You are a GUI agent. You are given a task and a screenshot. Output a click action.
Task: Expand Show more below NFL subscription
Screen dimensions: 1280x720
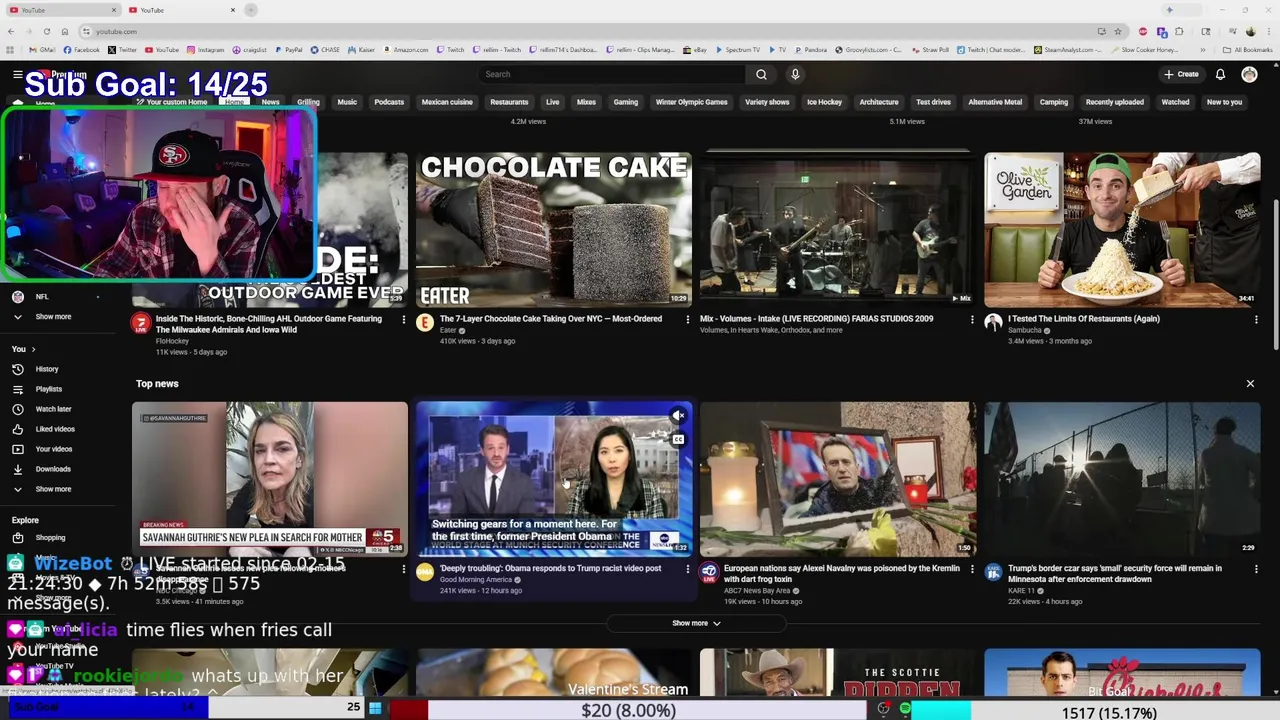[x=53, y=317]
